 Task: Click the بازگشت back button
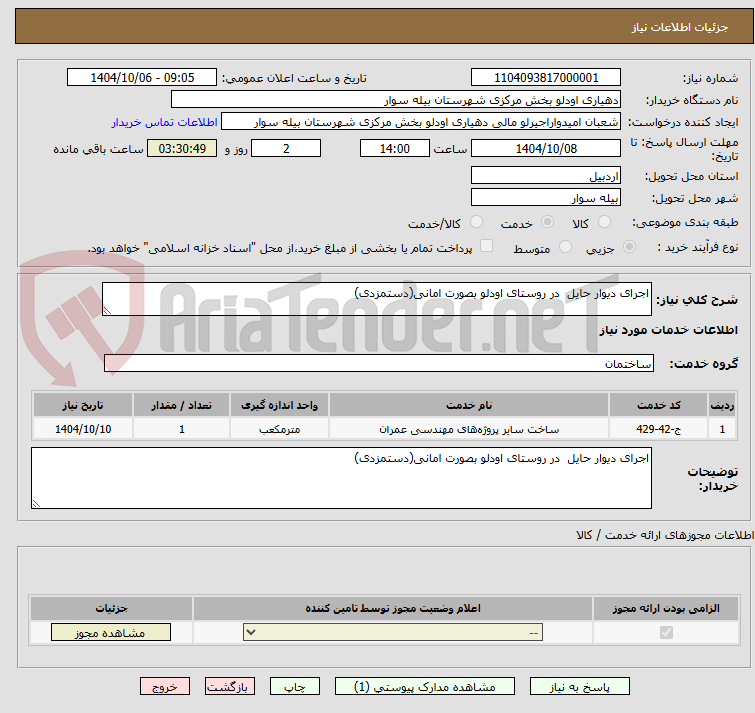pyautogui.click(x=230, y=687)
